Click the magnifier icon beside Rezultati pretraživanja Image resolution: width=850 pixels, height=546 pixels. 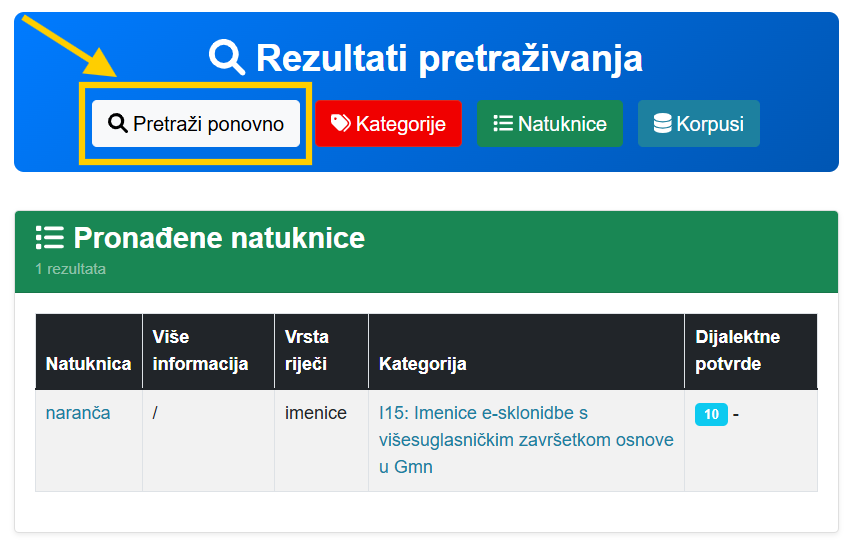coord(227,58)
